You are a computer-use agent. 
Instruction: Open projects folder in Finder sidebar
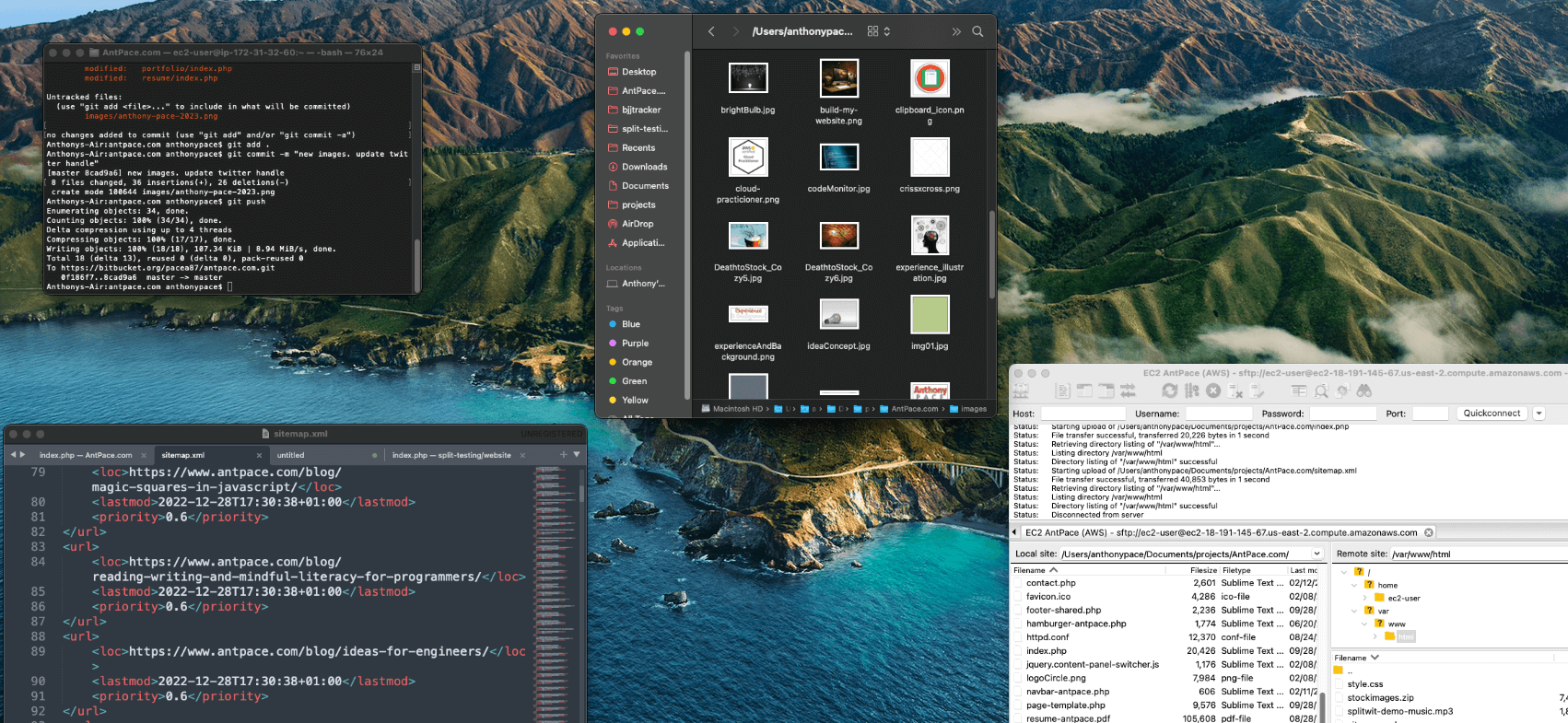tap(638, 204)
